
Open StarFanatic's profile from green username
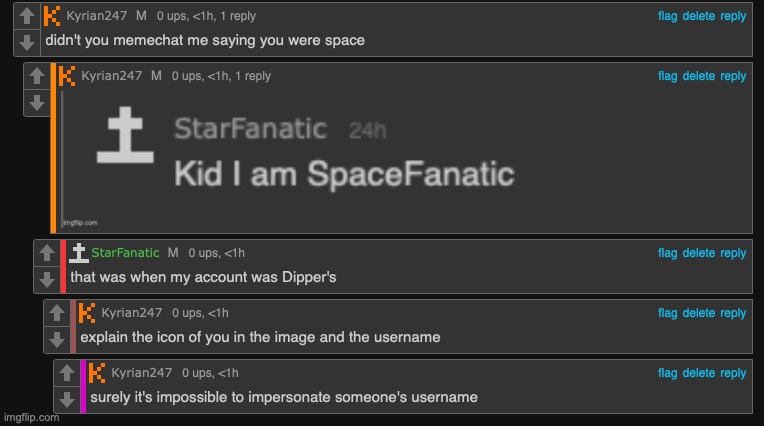[x=125, y=253]
